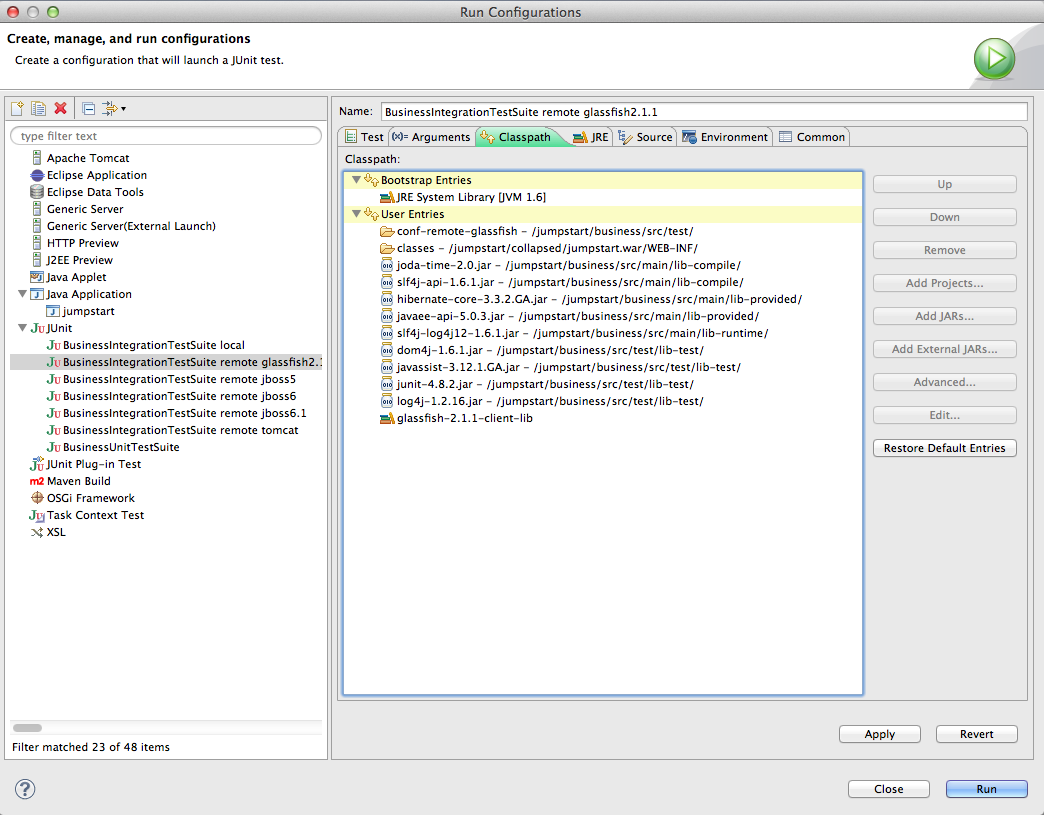The height and width of the screenshot is (815, 1044).
Task: Select the classes WEB-INF classpath folder
Action: point(539,248)
